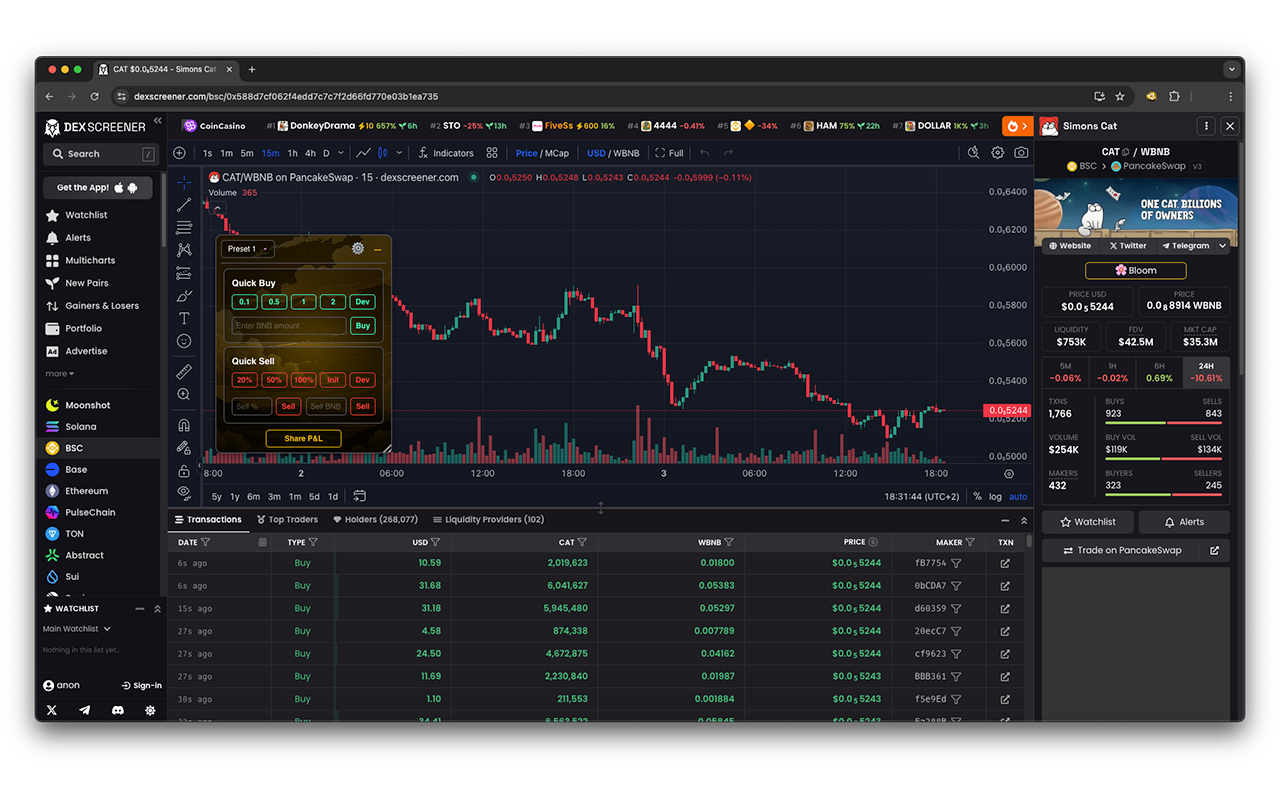
Task: Open the time interval dropdown arrow
Action: pyautogui.click(x=341, y=153)
